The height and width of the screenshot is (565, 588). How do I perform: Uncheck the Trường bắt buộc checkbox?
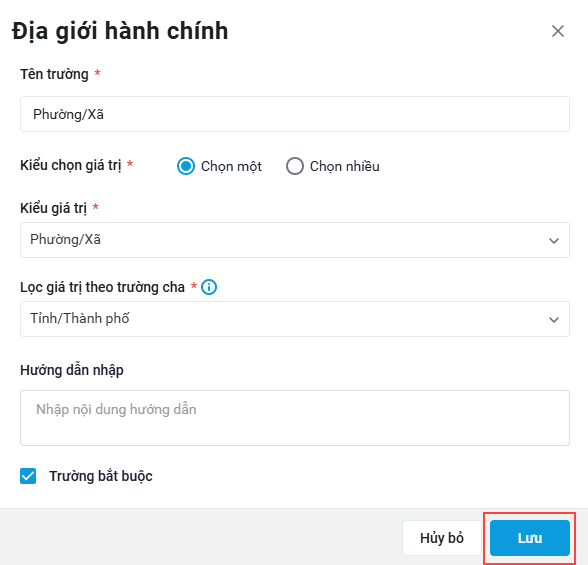(x=28, y=476)
